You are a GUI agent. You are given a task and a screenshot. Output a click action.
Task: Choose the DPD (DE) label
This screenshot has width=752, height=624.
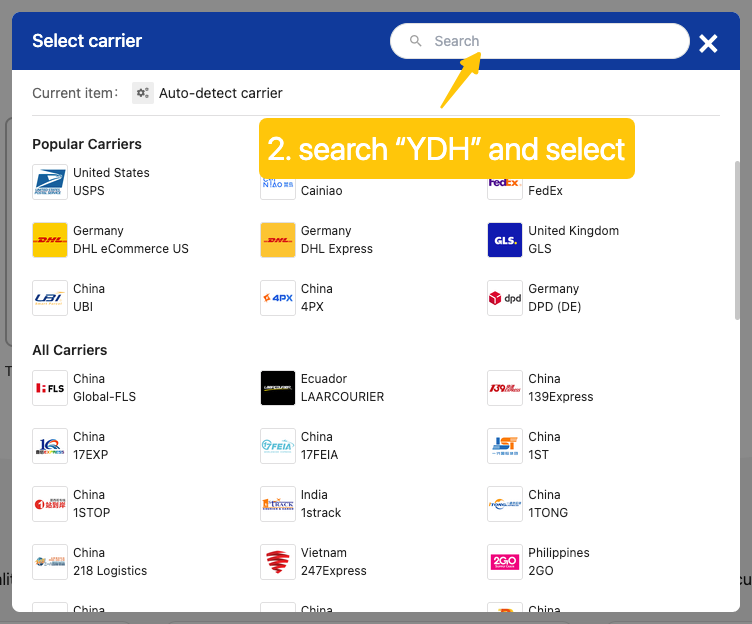coord(554,307)
